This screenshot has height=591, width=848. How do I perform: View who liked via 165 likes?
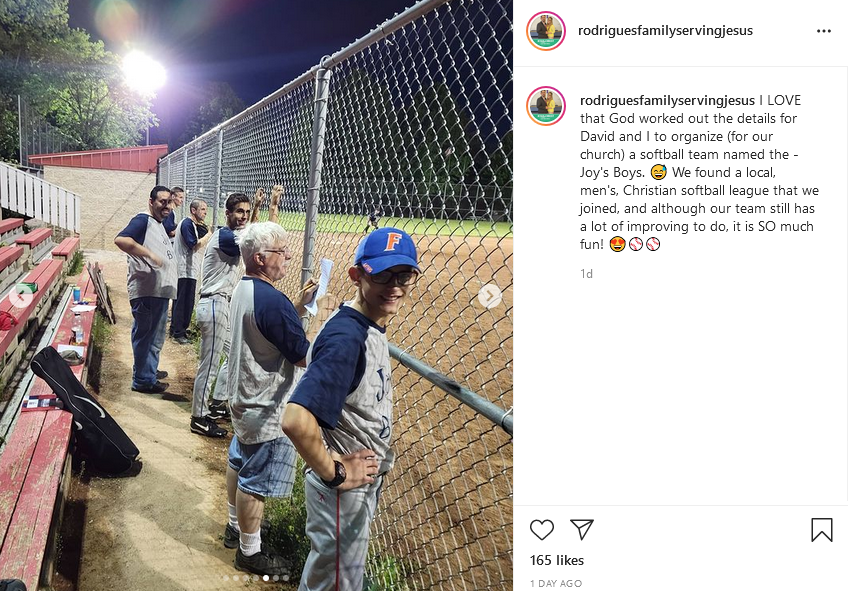(x=556, y=560)
